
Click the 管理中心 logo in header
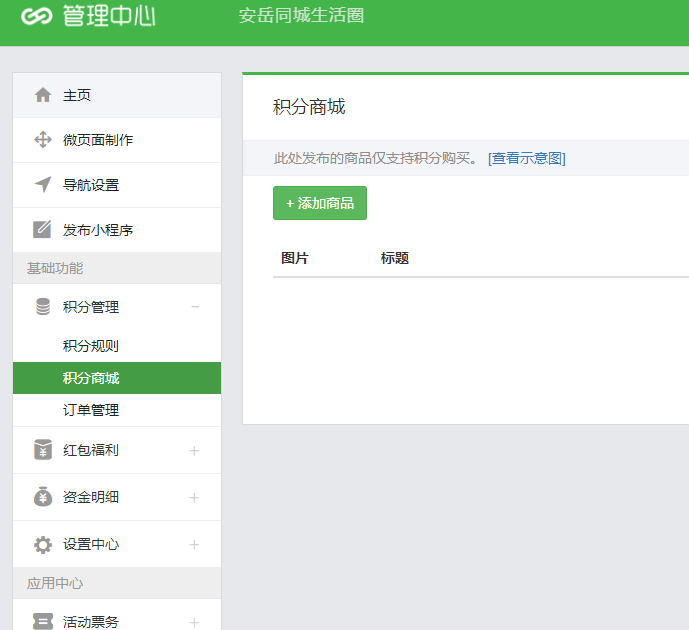[88, 17]
